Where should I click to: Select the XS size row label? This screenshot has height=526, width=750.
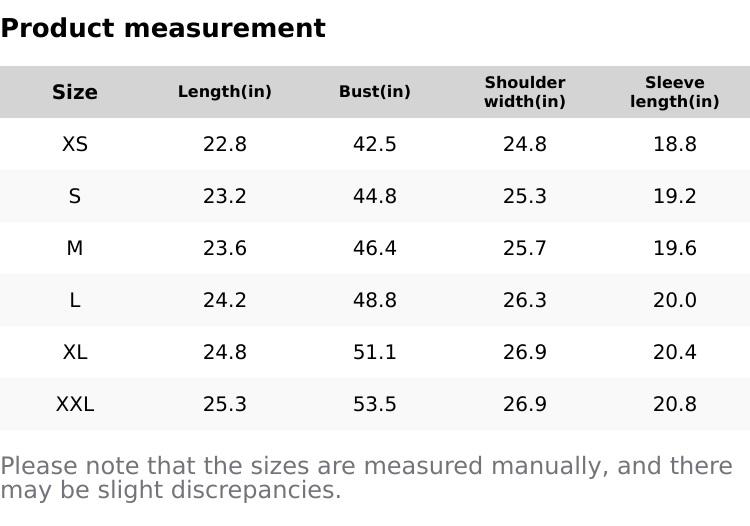tap(75, 144)
